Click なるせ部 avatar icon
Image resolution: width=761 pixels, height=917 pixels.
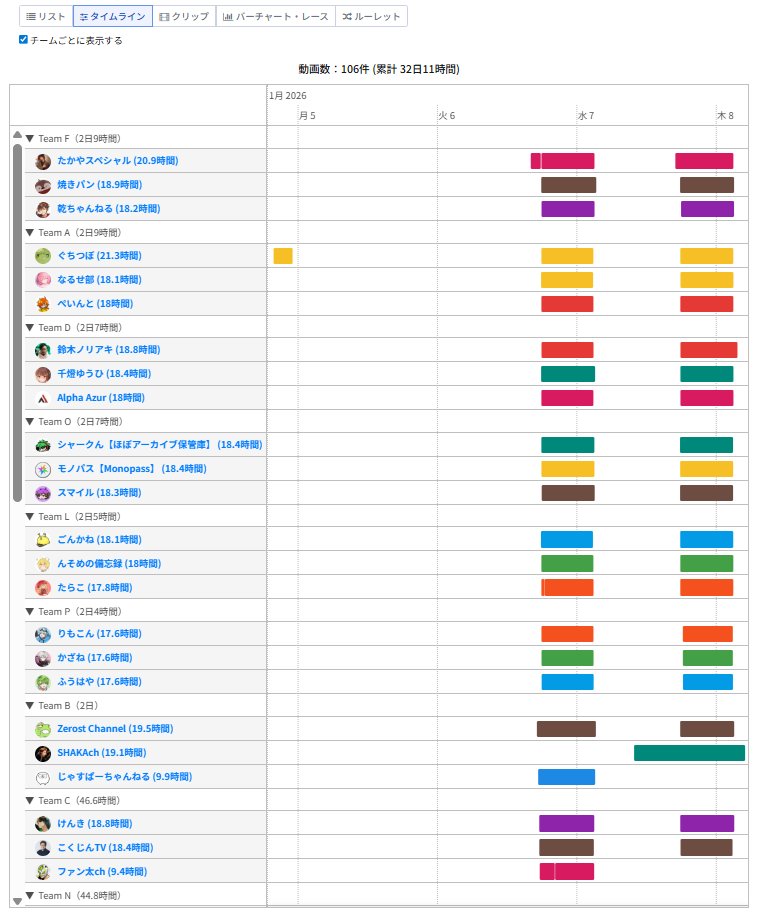tap(43, 280)
